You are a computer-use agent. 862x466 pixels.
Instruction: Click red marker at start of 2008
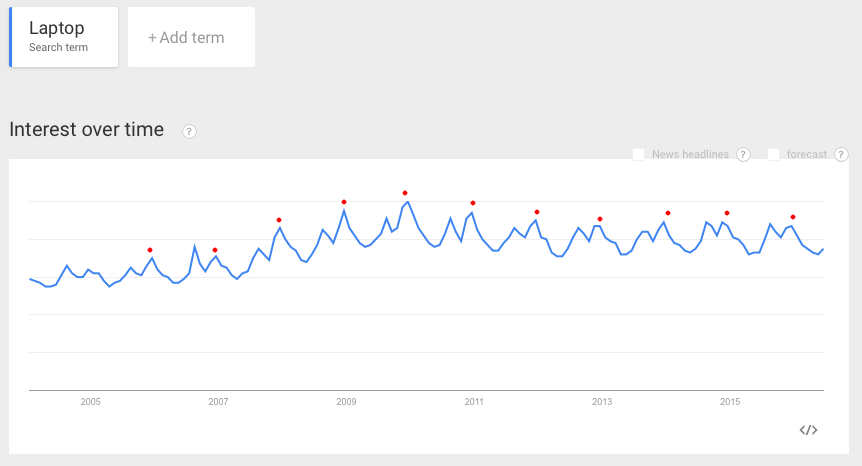[x=279, y=220]
